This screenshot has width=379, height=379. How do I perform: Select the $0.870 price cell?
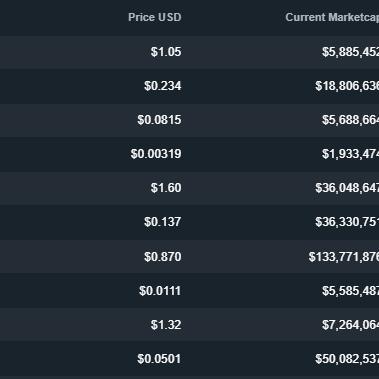pos(163,257)
